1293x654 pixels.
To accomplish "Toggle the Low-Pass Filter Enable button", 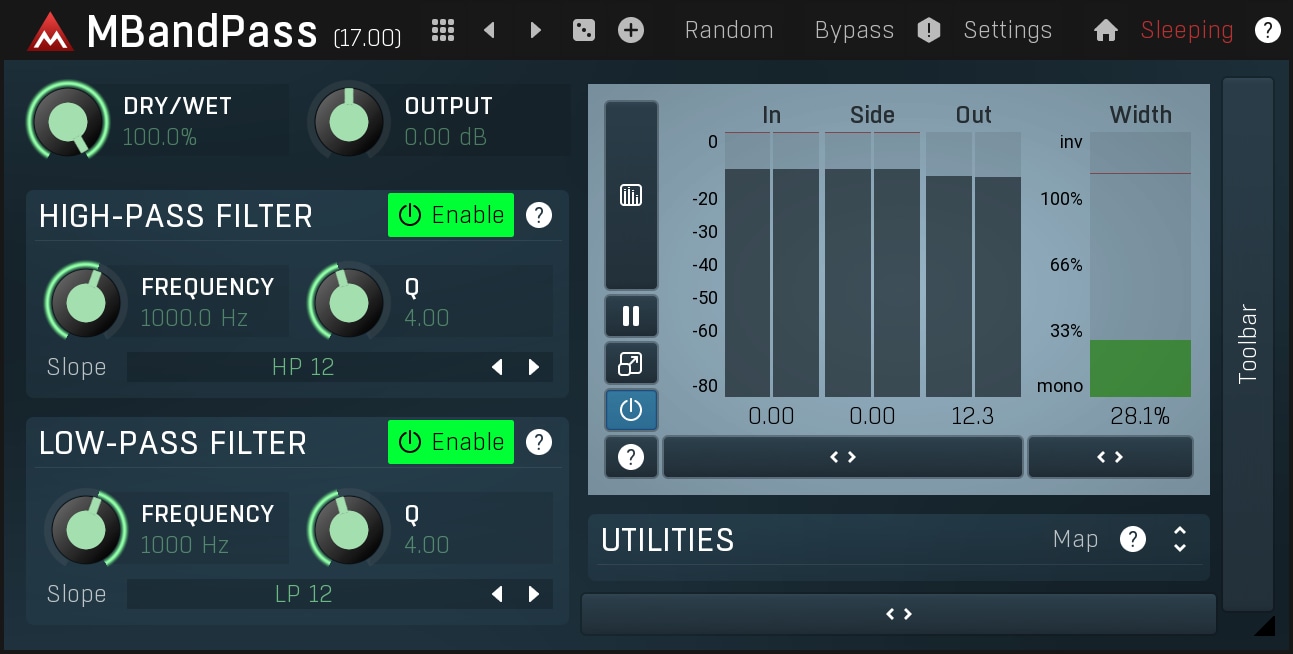I will (x=451, y=442).
